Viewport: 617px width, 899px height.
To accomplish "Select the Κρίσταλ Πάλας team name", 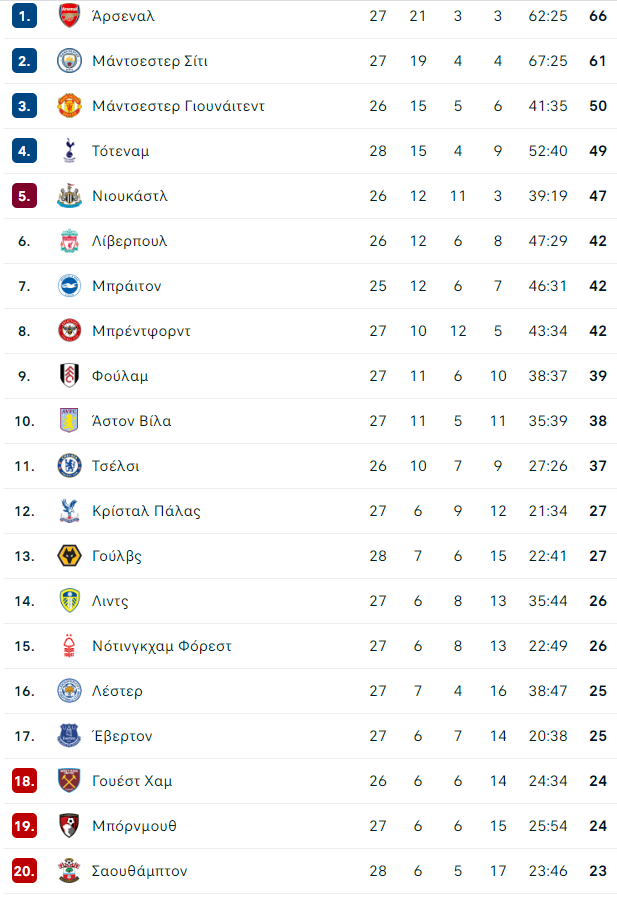I will coord(147,511).
